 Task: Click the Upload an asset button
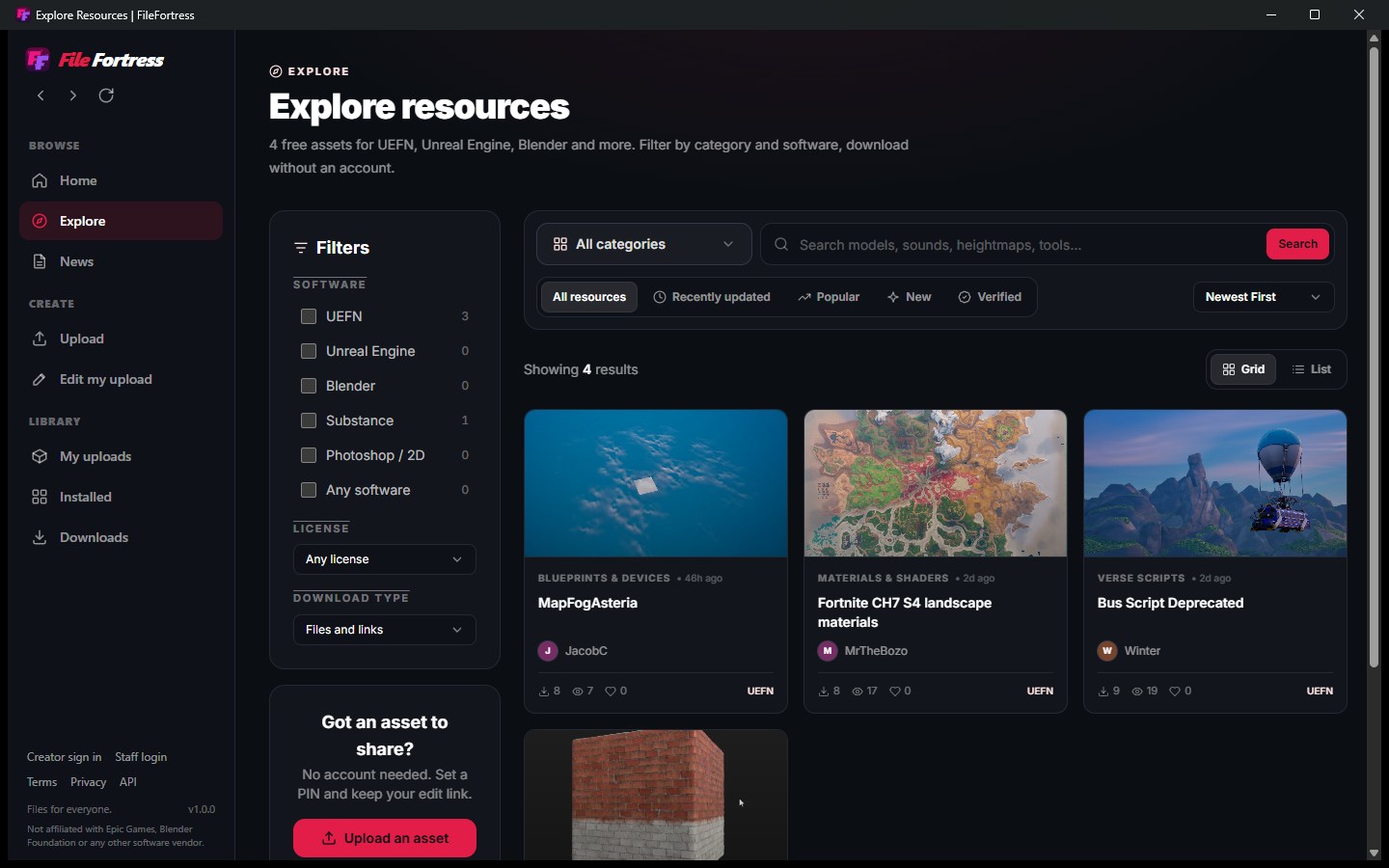[x=384, y=838]
